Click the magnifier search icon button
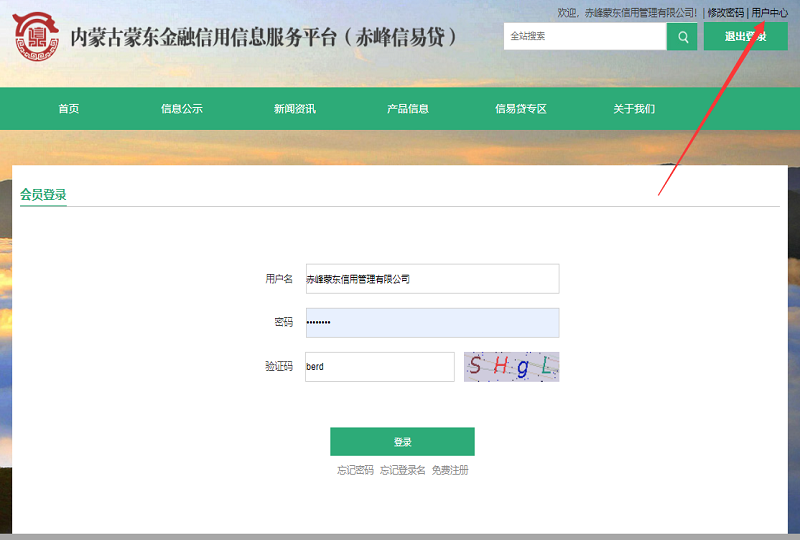 pyautogui.click(x=682, y=37)
